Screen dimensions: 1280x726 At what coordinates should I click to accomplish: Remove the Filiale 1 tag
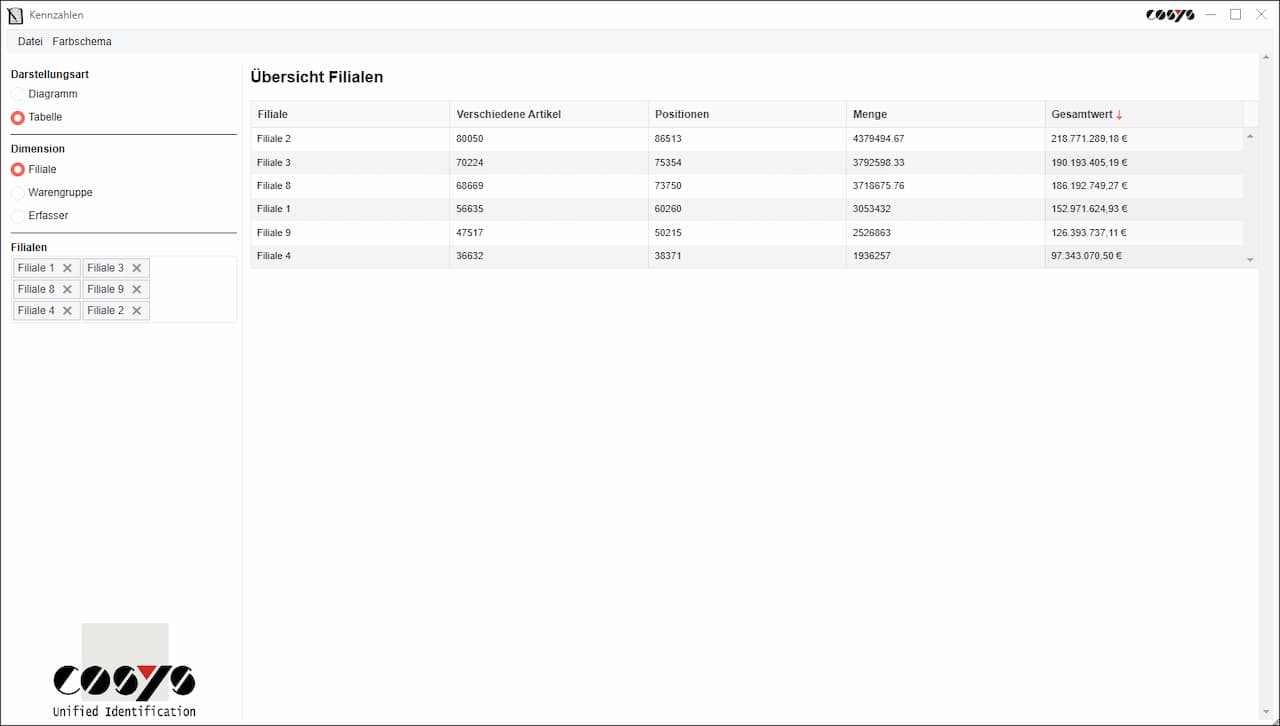pos(67,268)
